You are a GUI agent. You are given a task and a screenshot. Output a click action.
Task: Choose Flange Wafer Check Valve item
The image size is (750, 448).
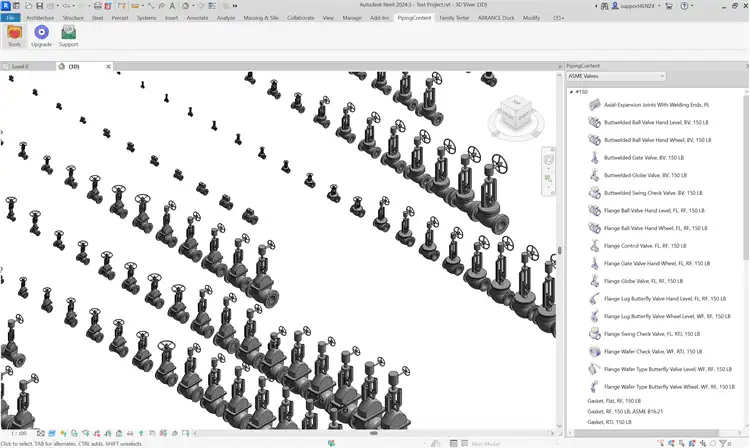(x=652, y=351)
